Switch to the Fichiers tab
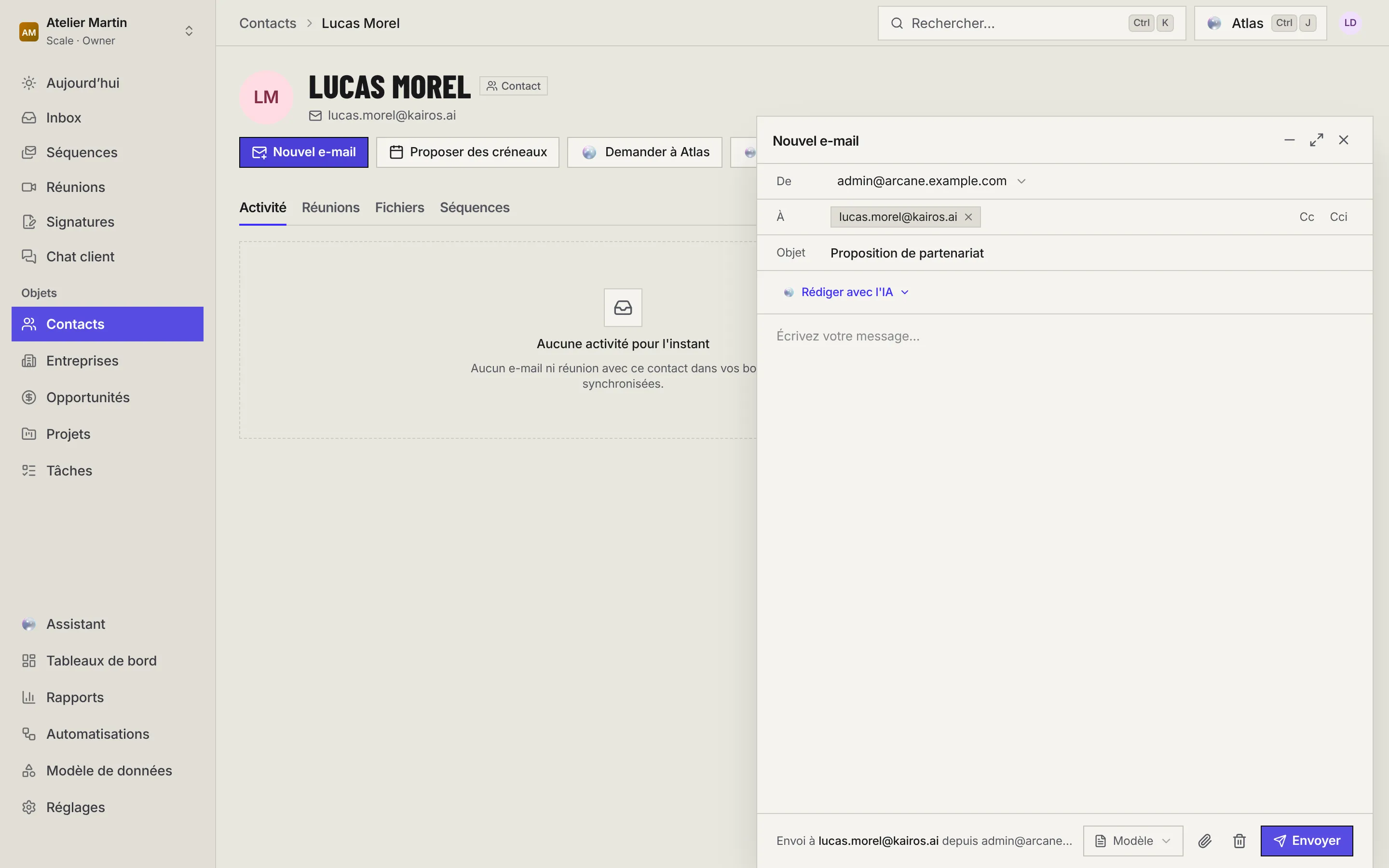The height and width of the screenshot is (868, 1389). pos(399,207)
